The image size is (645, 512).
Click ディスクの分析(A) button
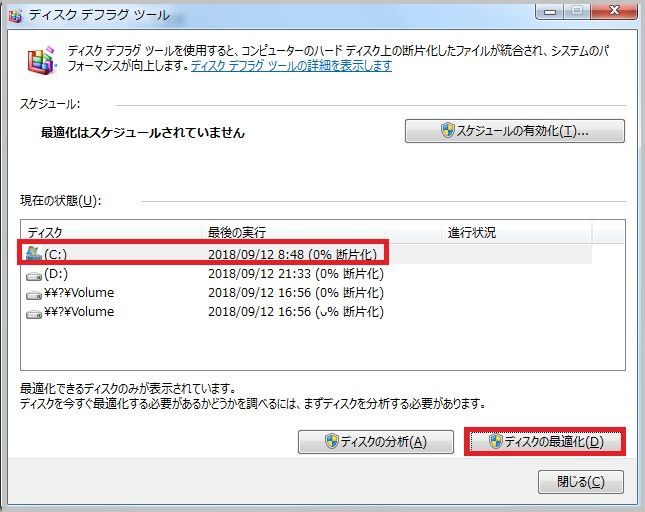point(376,442)
